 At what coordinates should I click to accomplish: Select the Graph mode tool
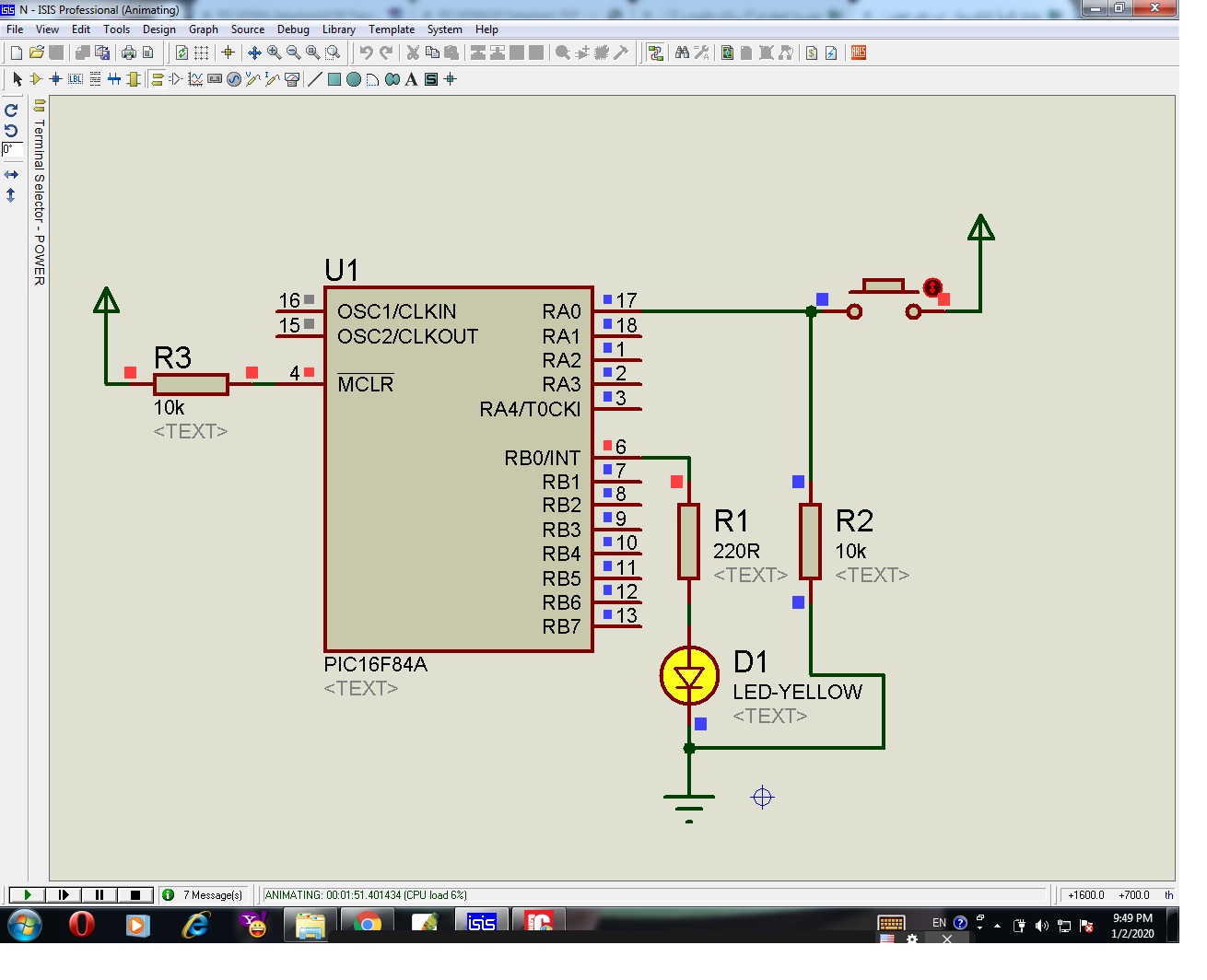[195, 79]
